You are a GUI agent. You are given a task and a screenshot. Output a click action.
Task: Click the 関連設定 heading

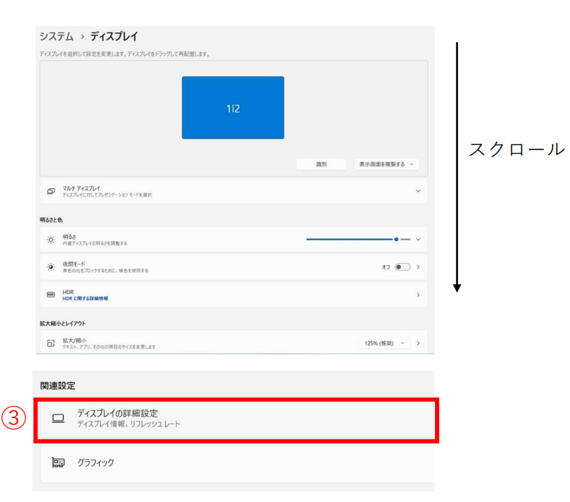(57, 386)
